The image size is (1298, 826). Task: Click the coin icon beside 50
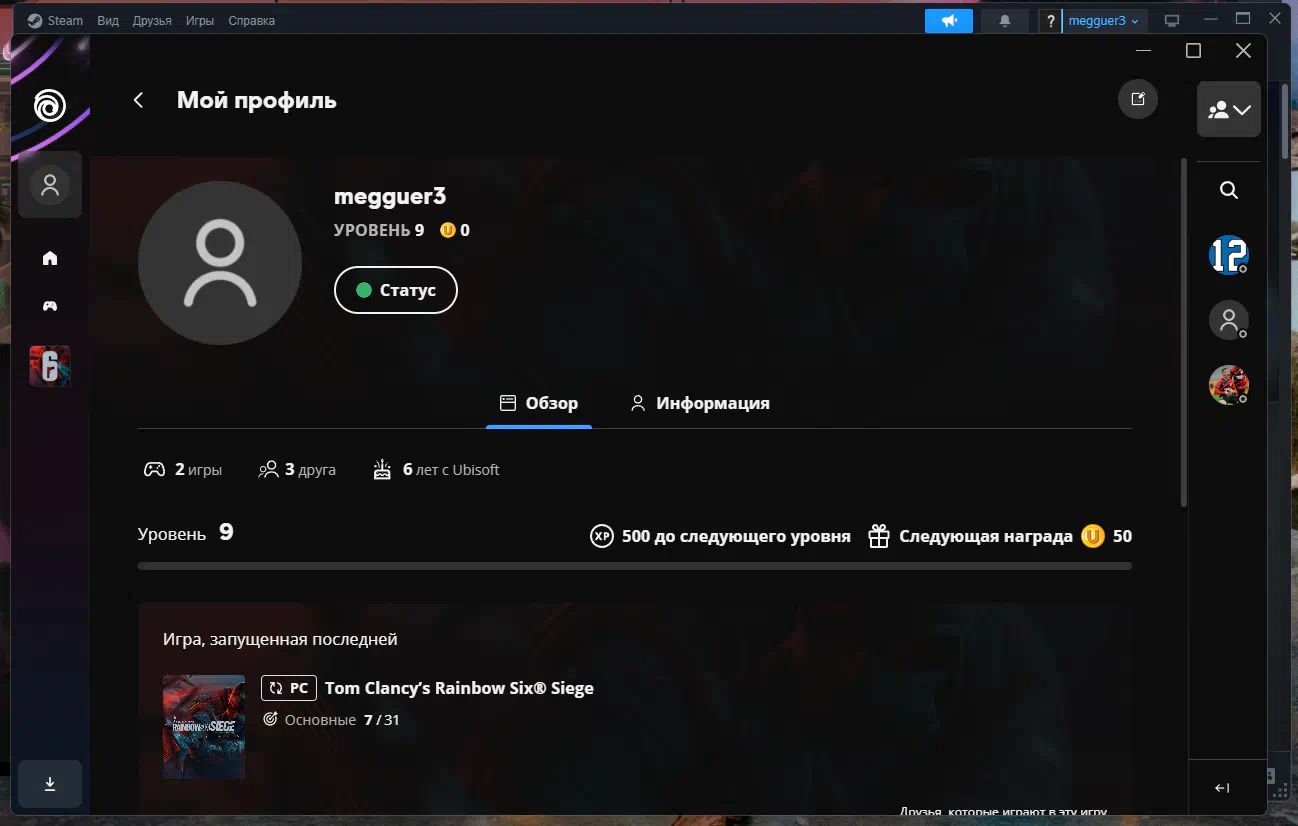pyautogui.click(x=1093, y=537)
